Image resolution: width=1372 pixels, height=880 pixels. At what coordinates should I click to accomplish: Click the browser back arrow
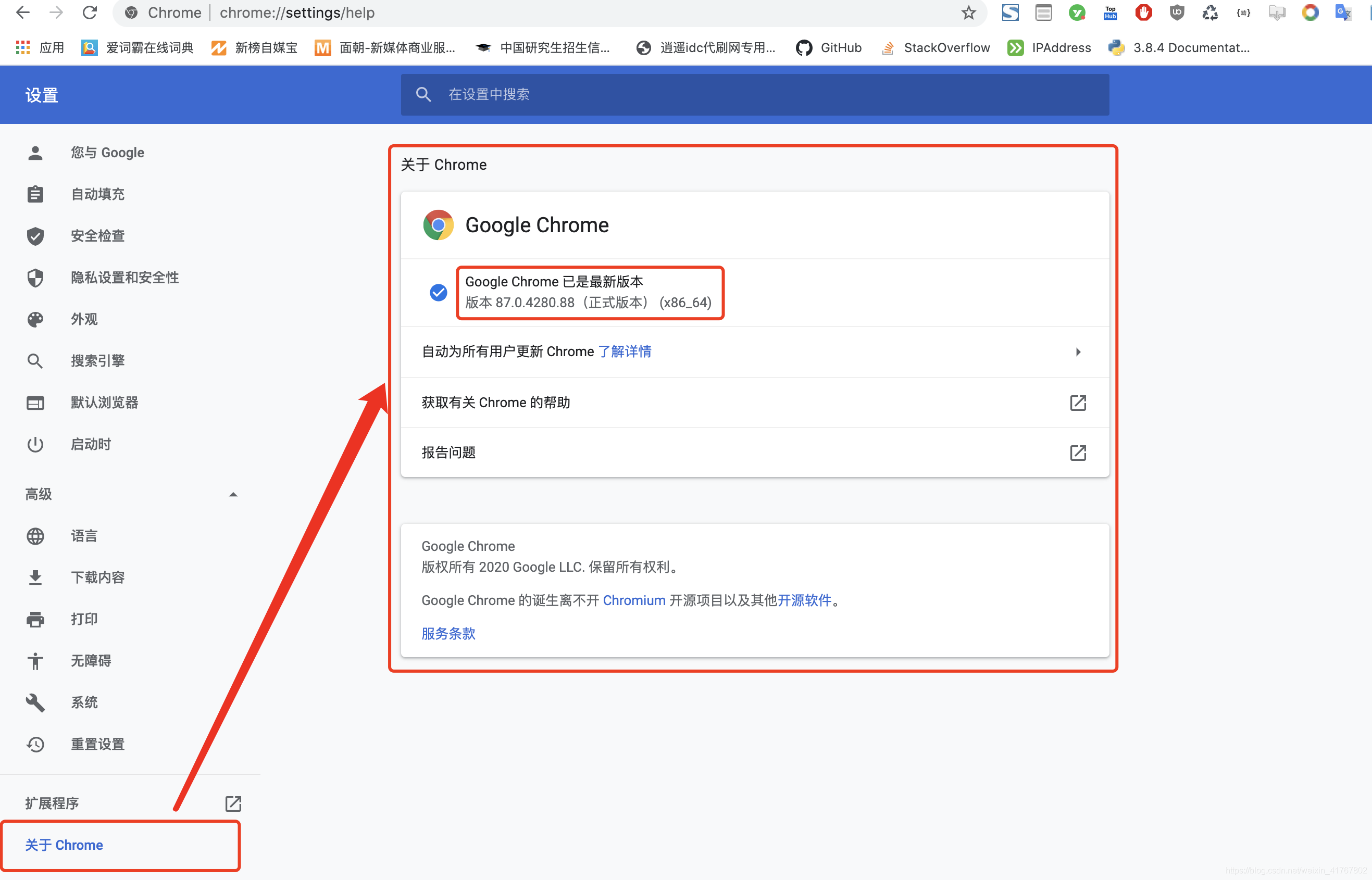tap(23, 12)
